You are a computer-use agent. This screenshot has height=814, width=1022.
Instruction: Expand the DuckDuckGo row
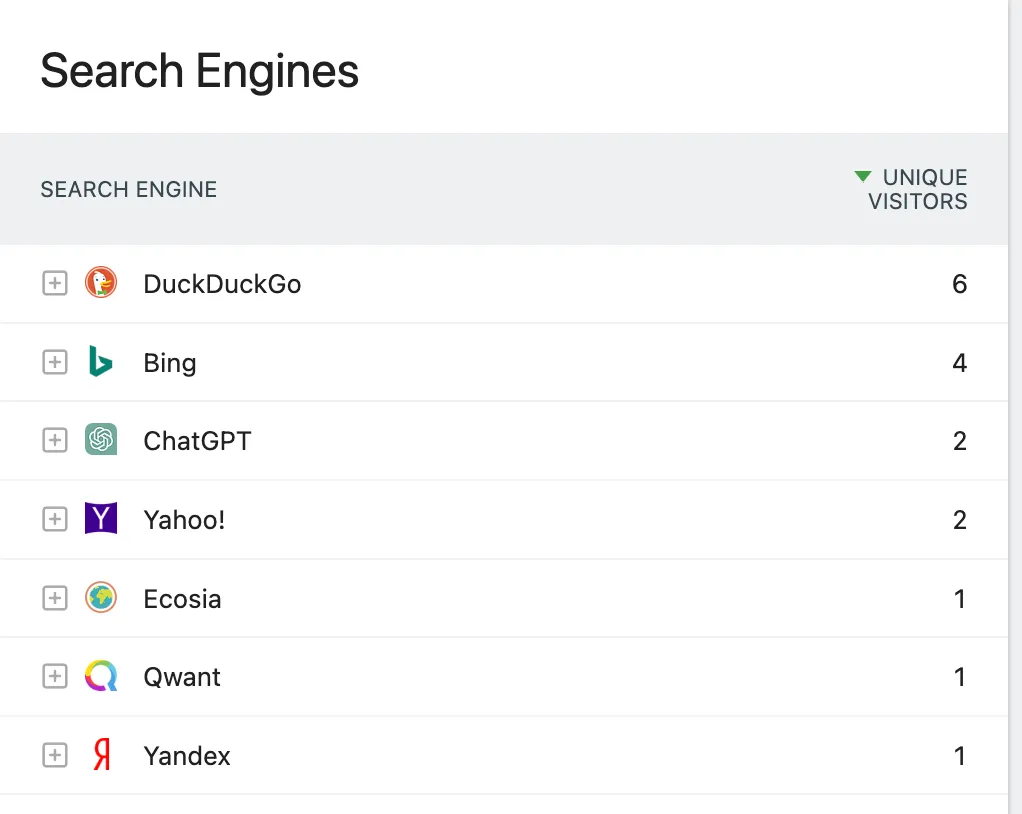[x=54, y=283]
